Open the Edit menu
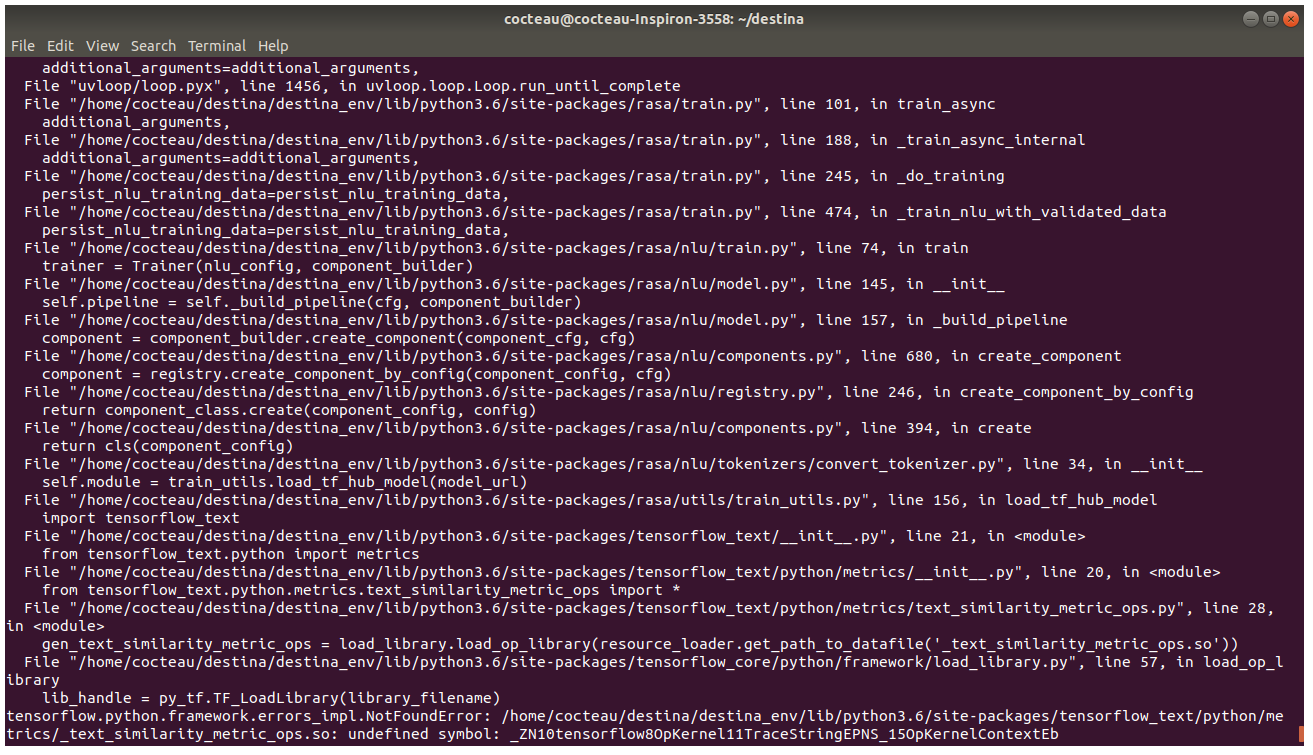The height and width of the screenshot is (755, 1313). tap(60, 45)
